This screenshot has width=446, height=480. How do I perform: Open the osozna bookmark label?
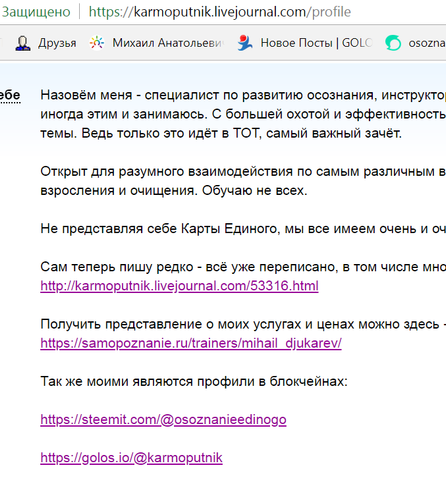(427, 43)
